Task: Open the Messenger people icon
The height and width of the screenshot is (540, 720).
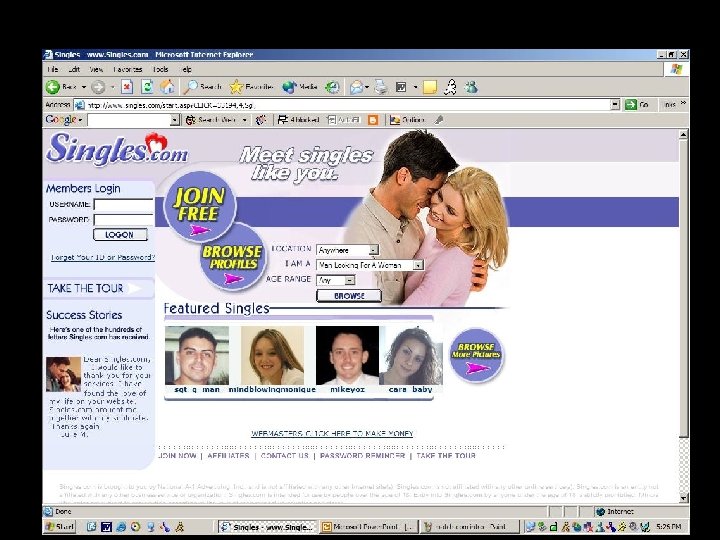Action: (x=471, y=87)
